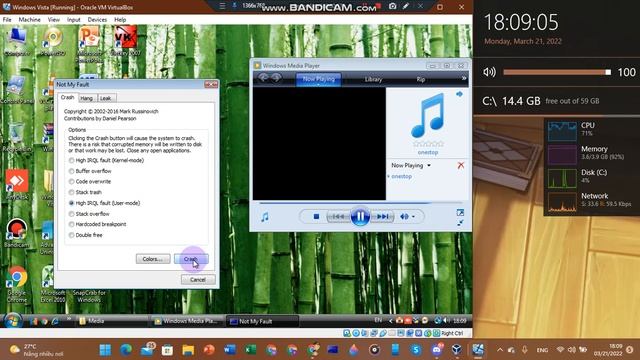The height and width of the screenshot is (360, 640).
Task: Click Cancel in Not My Fault dialog
Action: pos(198,280)
